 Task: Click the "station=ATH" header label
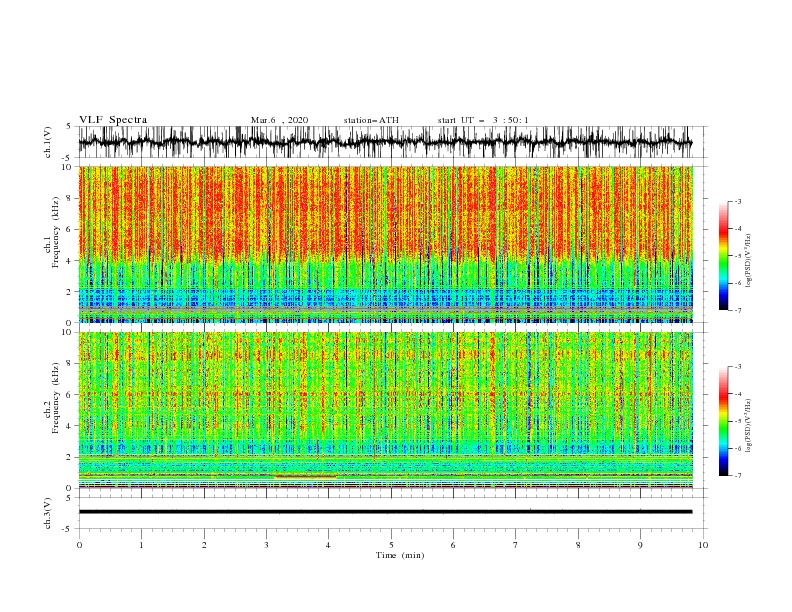coord(371,120)
